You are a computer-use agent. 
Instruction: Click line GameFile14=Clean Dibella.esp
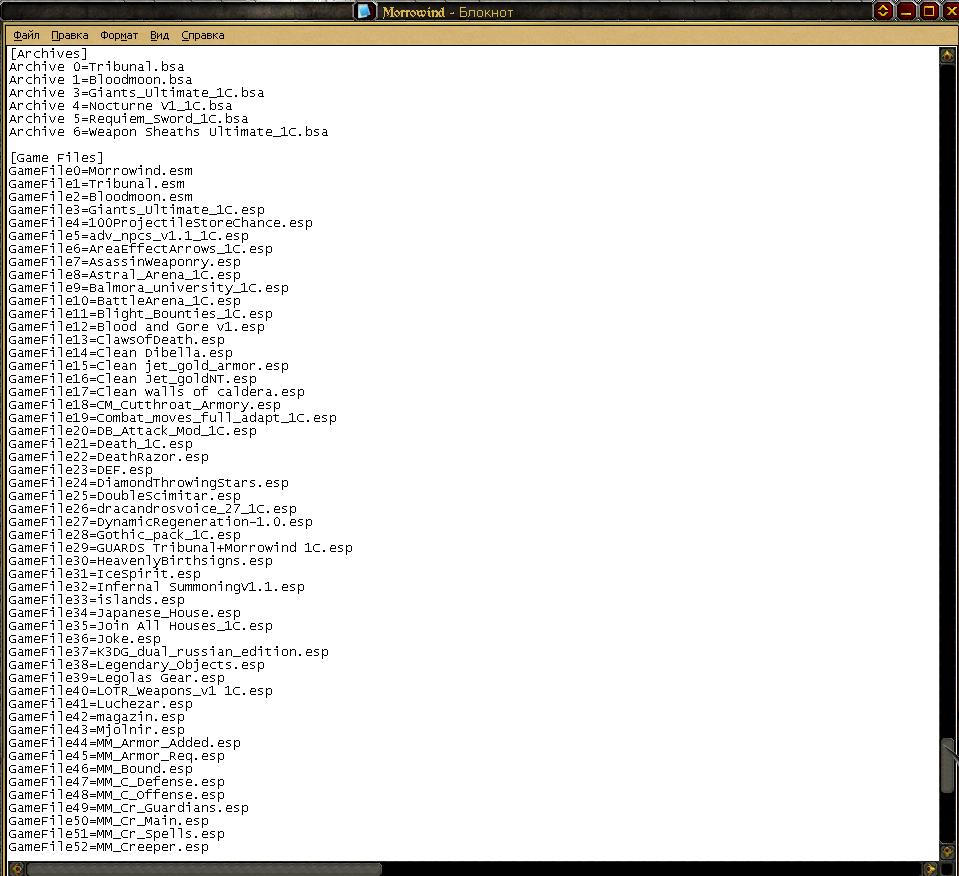pyautogui.click(x=120, y=353)
